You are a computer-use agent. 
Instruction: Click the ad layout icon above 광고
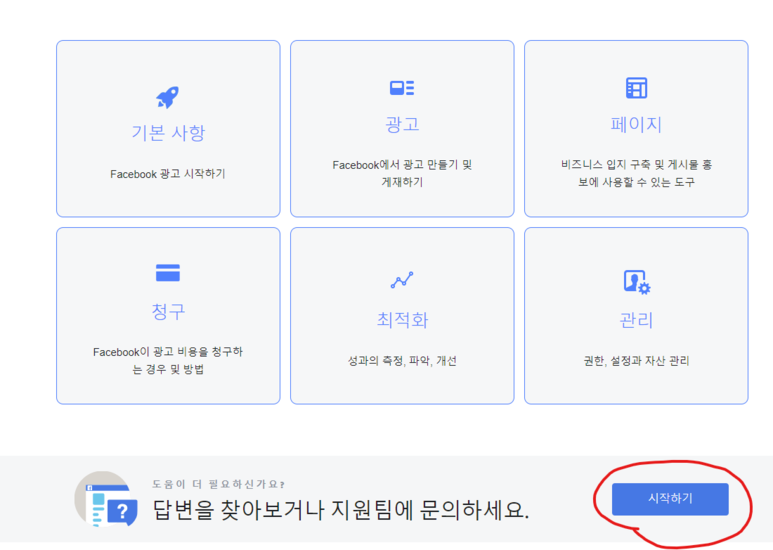click(402, 88)
